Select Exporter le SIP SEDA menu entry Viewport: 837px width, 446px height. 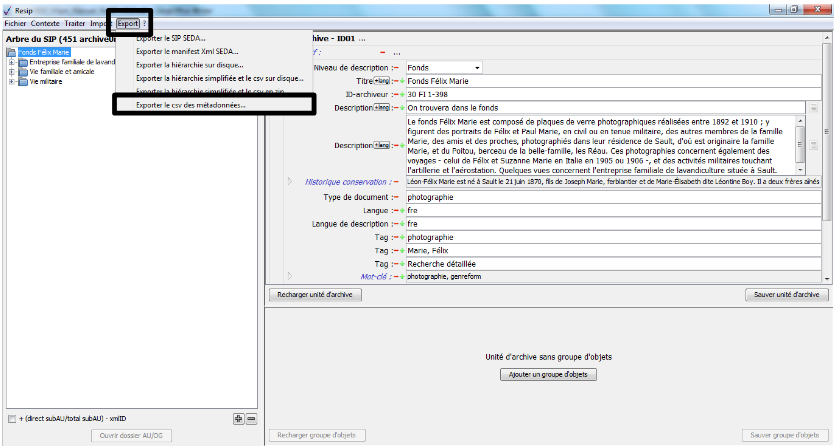point(171,38)
